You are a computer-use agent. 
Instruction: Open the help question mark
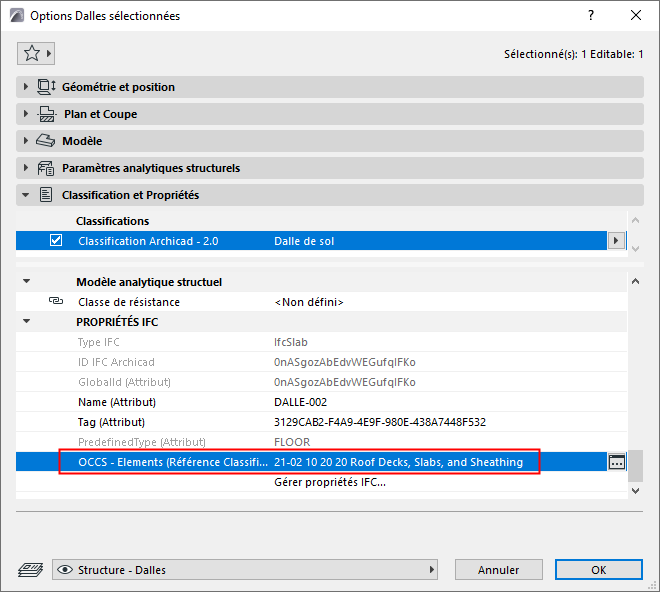coord(591,16)
